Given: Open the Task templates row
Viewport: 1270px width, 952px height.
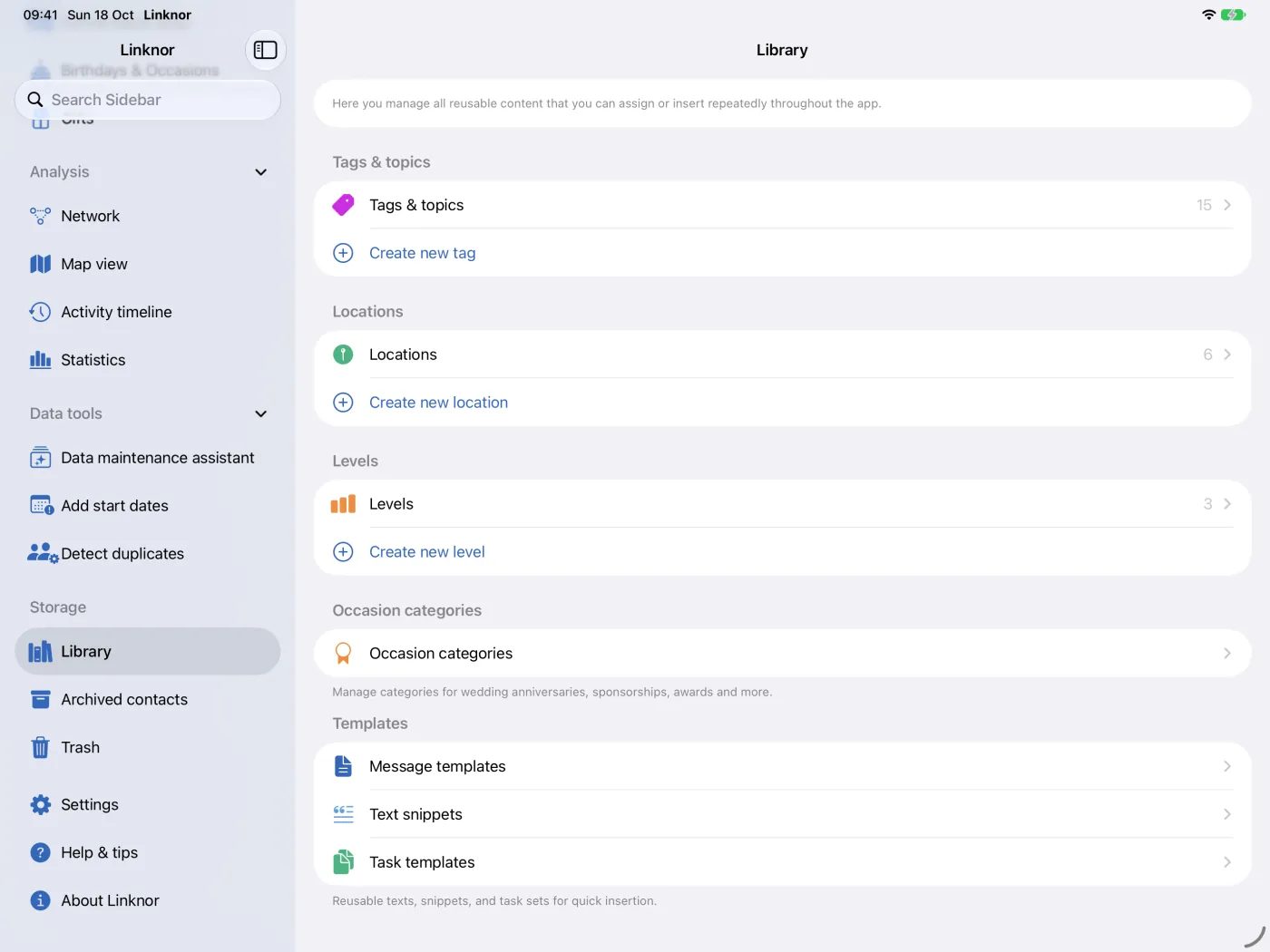Looking at the screenshot, I should [782, 862].
